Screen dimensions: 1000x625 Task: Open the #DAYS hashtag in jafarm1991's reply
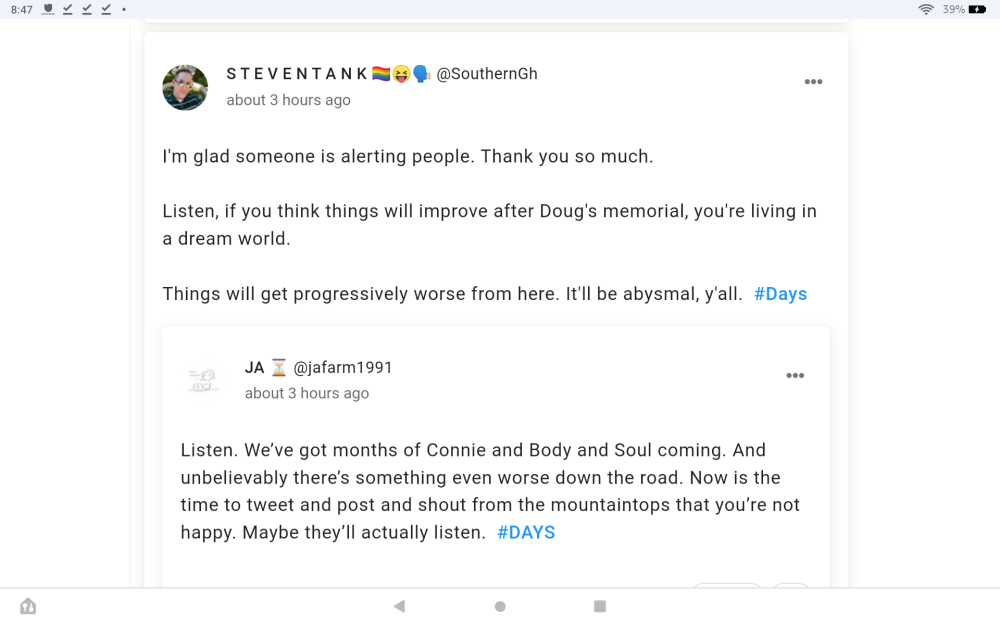click(526, 532)
